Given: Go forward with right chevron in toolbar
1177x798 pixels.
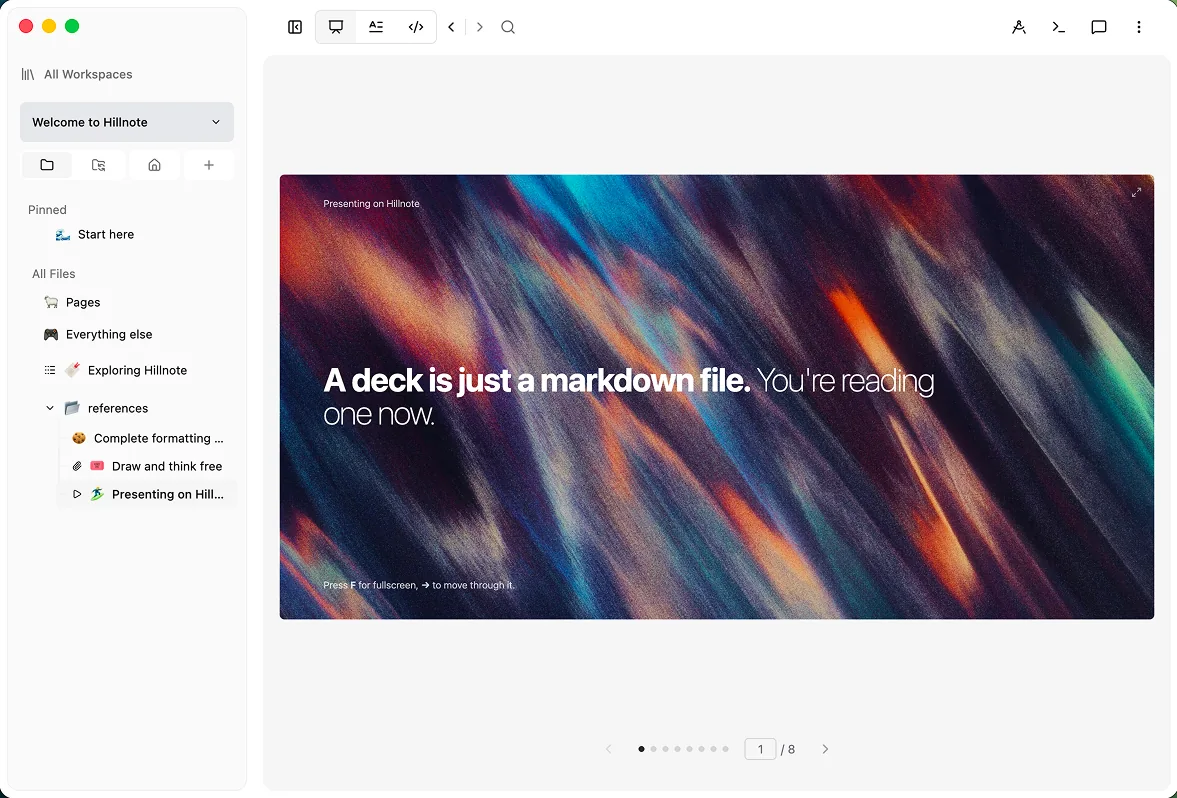Looking at the screenshot, I should click(480, 27).
